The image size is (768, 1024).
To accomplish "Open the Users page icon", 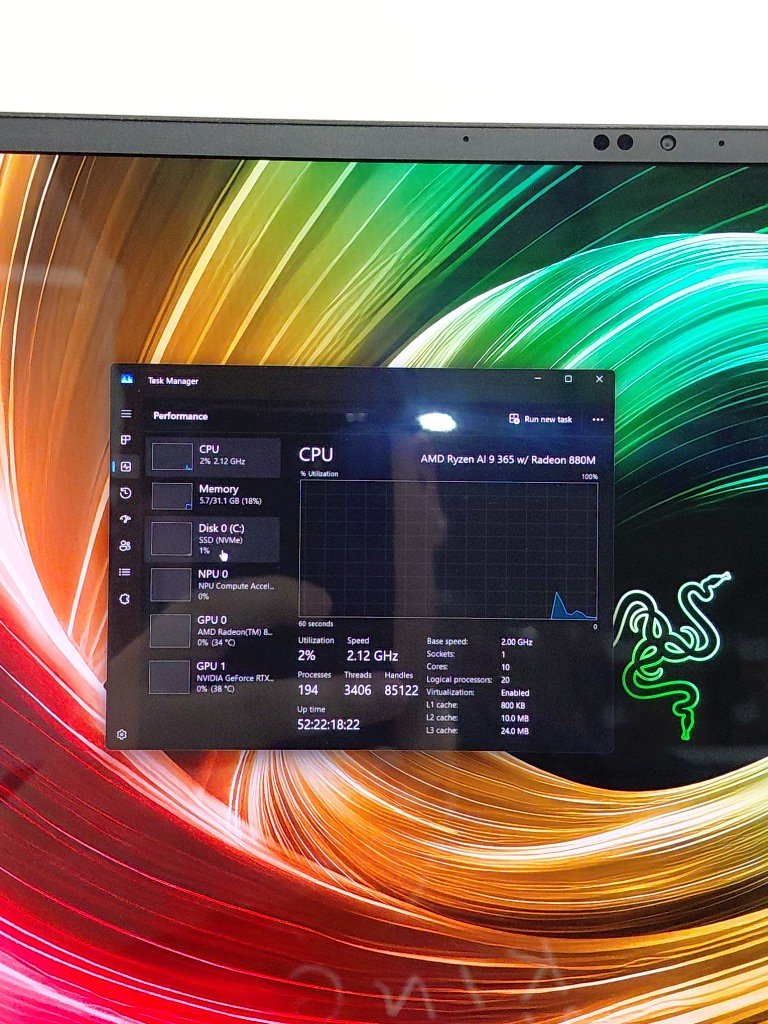I will [126, 545].
